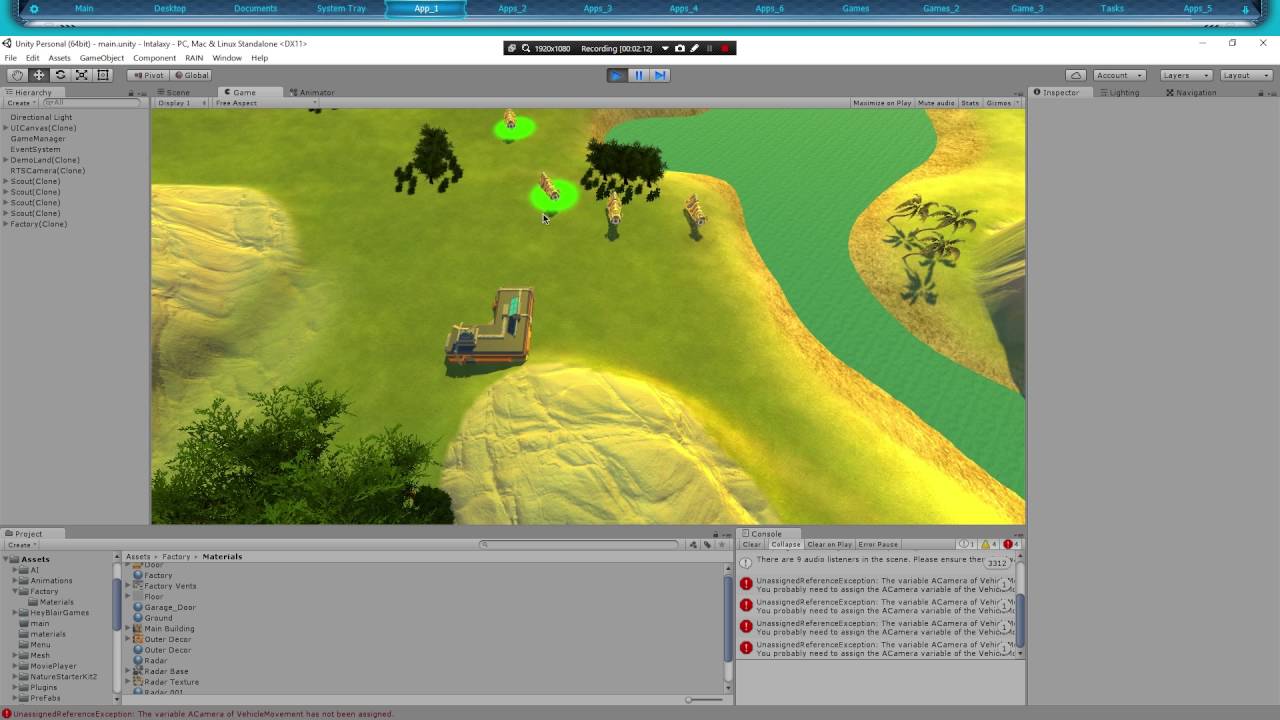Screen dimensions: 1280x720
Task: Open the Component menu
Action: (x=154, y=58)
